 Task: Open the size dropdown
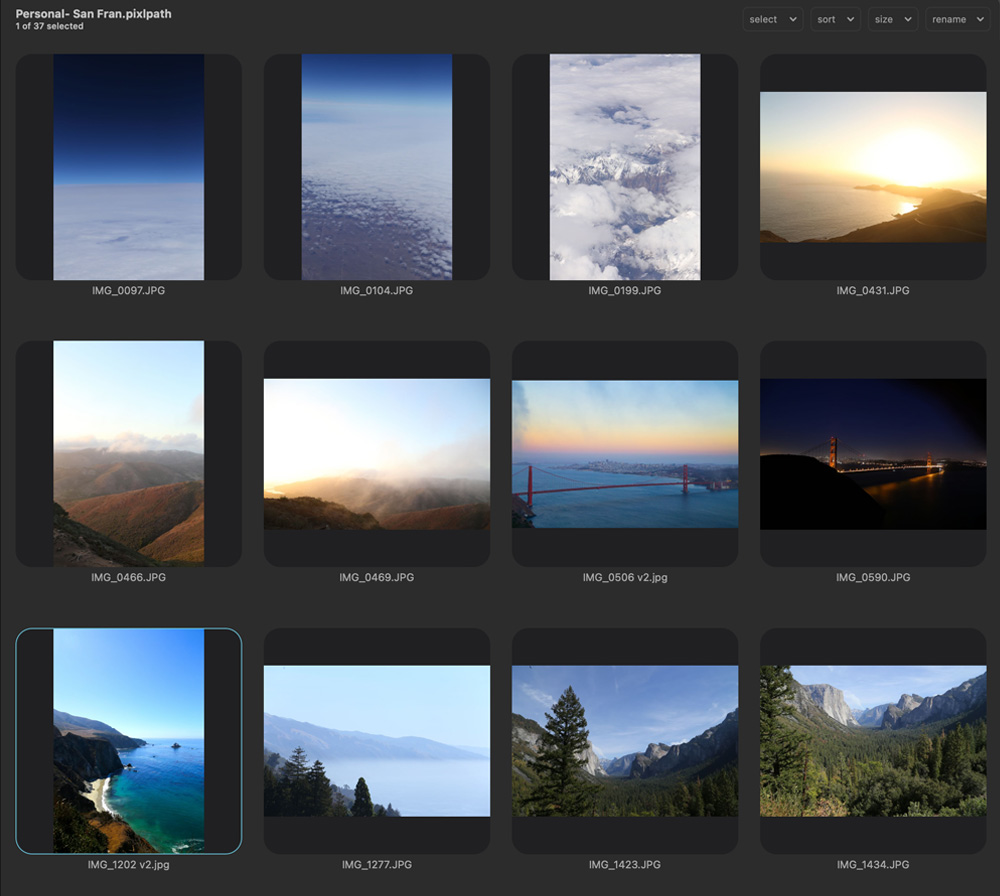coord(892,19)
